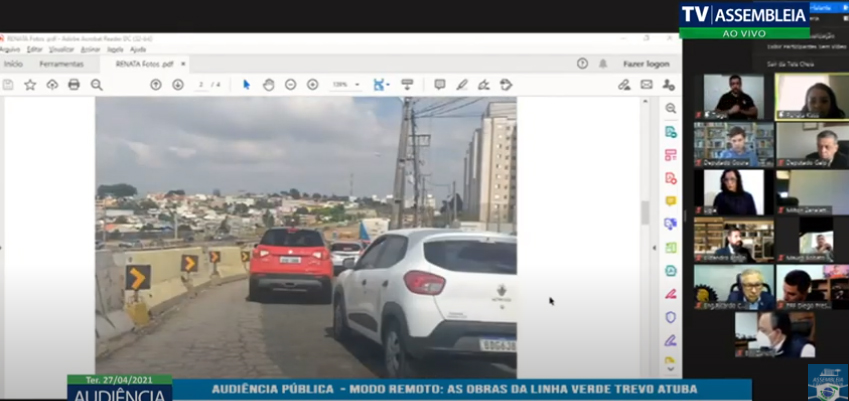Click the Fazer logon button
Image resolution: width=849 pixels, height=401 pixels.
click(x=646, y=63)
